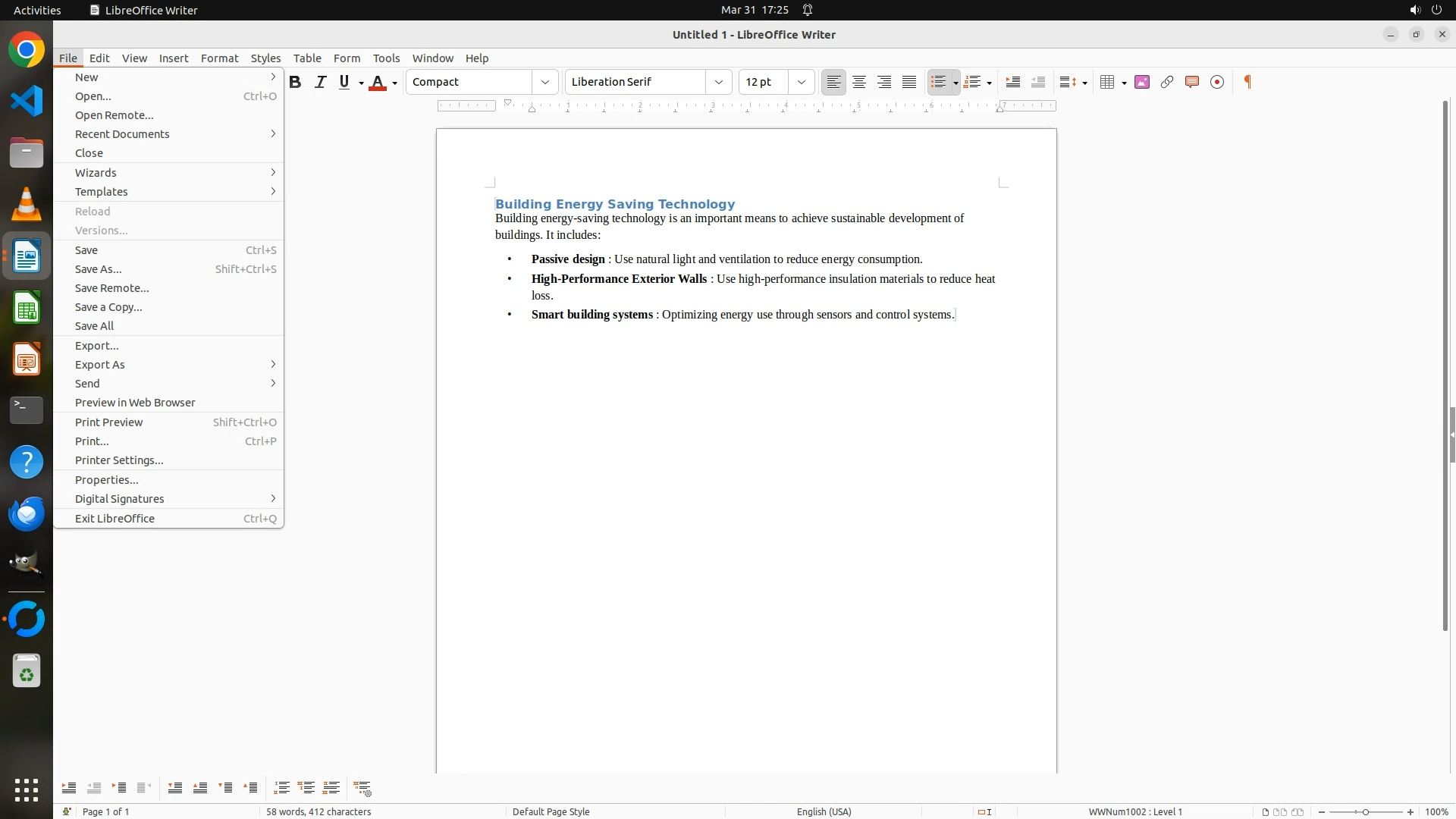Click the Insert Comment icon
The image size is (1456, 819).
pos(1191,82)
